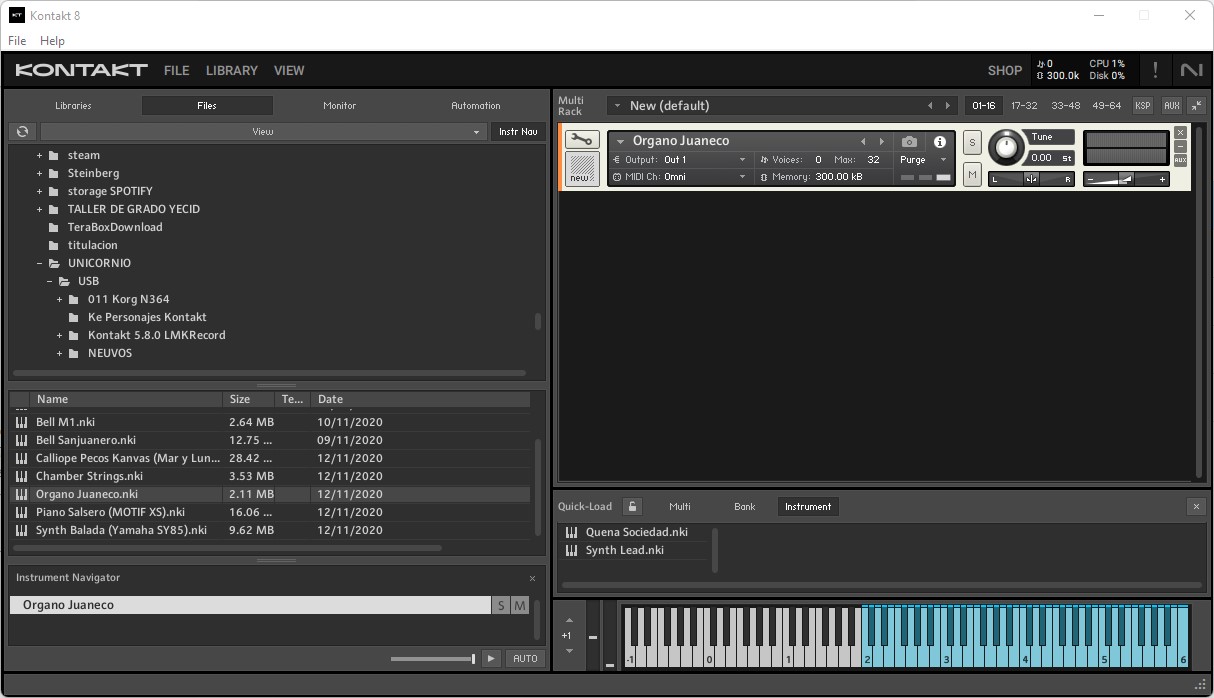Toggle the AUTO preview button

pyautogui.click(x=525, y=658)
